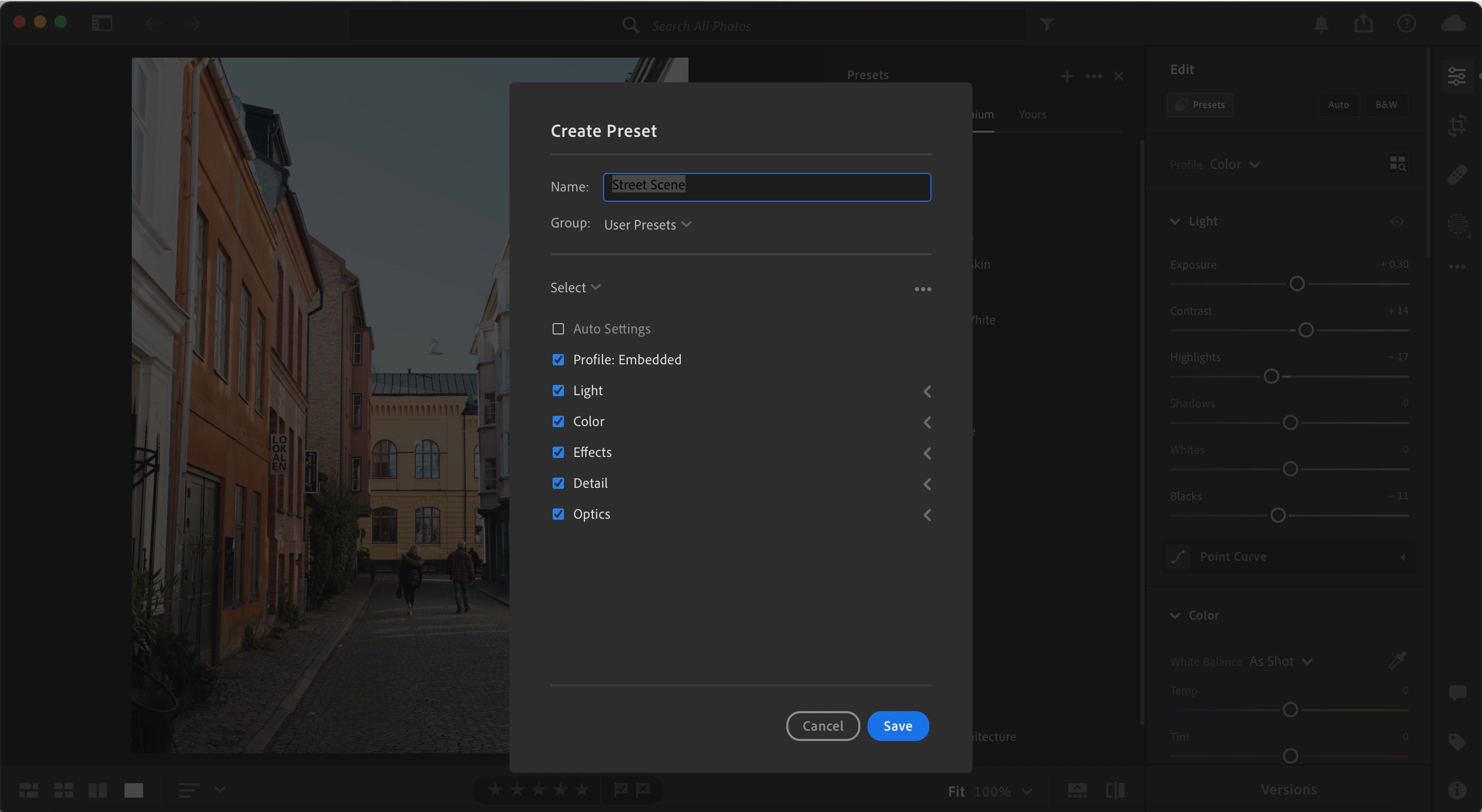1482x812 pixels.
Task: Switch to the Yours tab in Presets
Action: 1032,114
